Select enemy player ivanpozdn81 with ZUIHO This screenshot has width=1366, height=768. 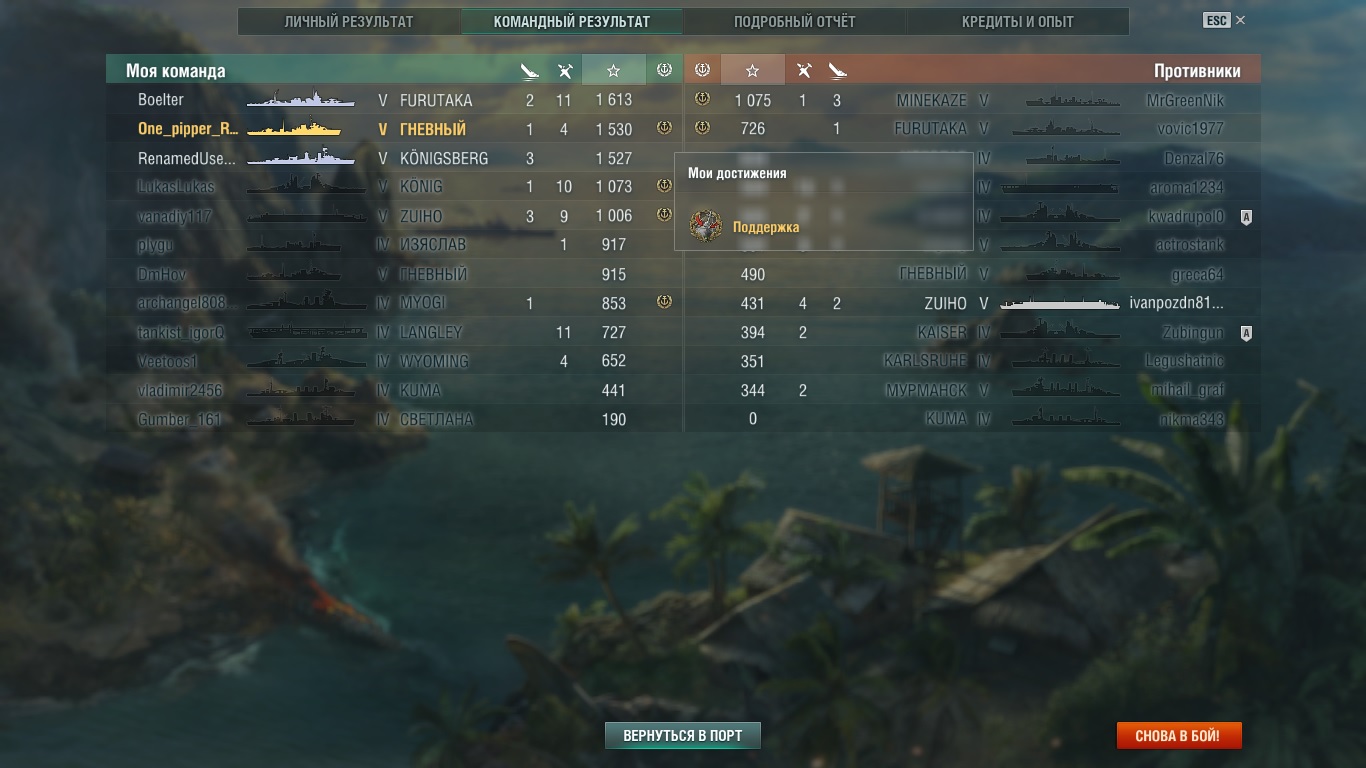[1176, 303]
